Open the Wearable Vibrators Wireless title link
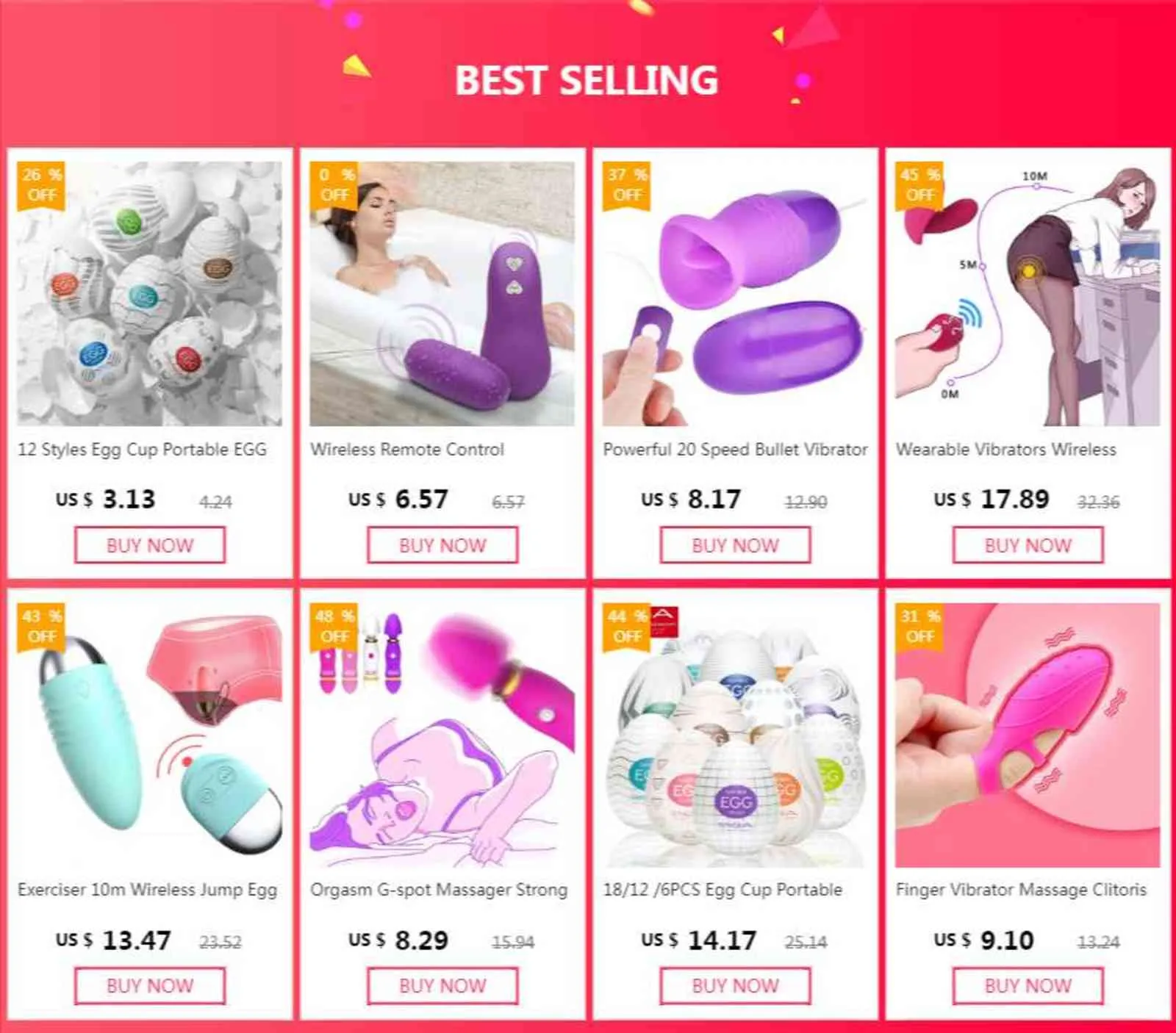The width and height of the screenshot is (1176, 1033). click(x=1005, y=450)
